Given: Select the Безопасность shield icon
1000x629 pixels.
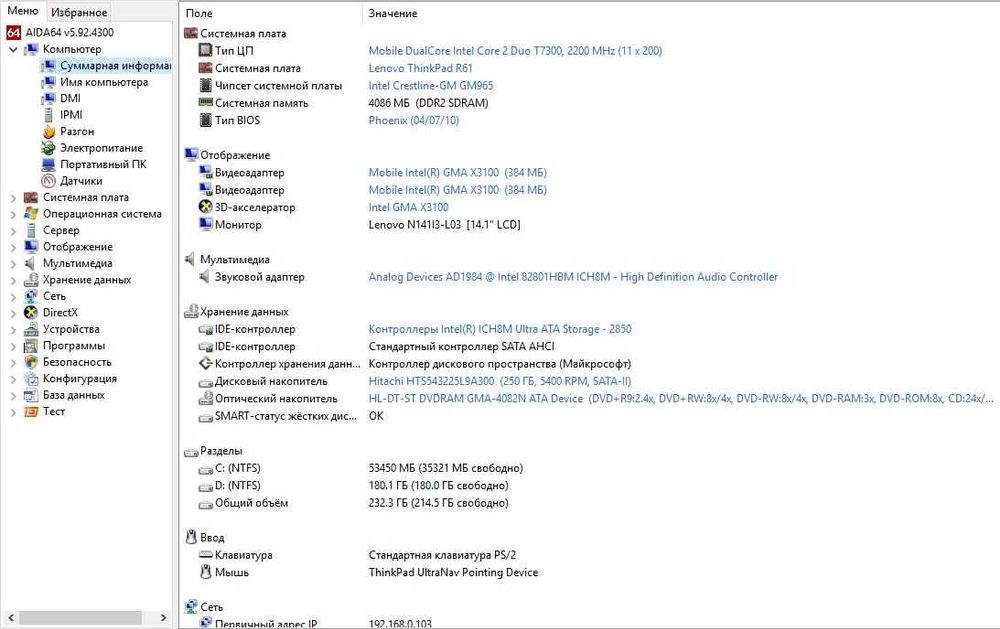Looking at the screenshot, I should point(31,362).
